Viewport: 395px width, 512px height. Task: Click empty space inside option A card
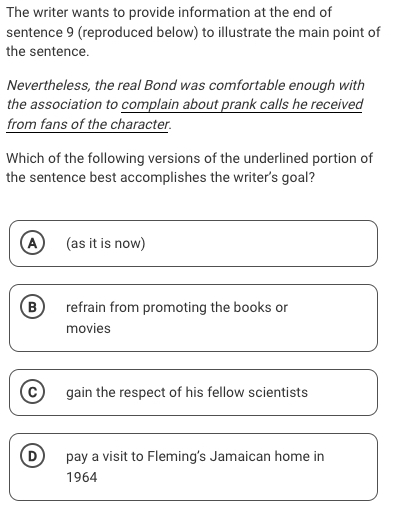pyautogui.click(x=260, y=243)
